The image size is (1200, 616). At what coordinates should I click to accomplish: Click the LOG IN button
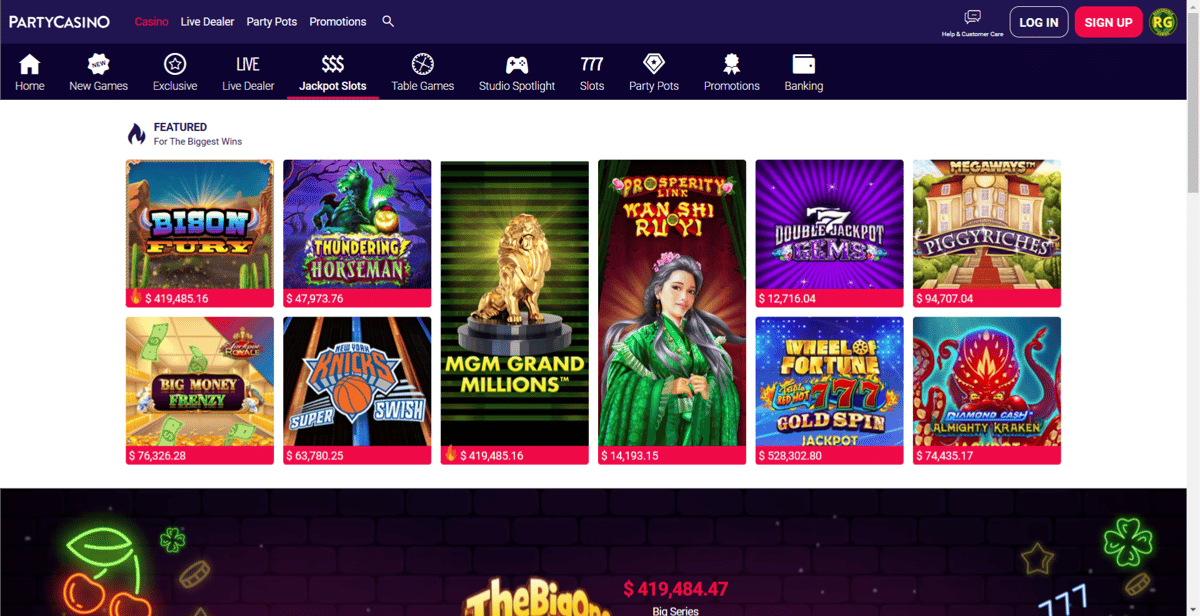[x=1039, y=22]
